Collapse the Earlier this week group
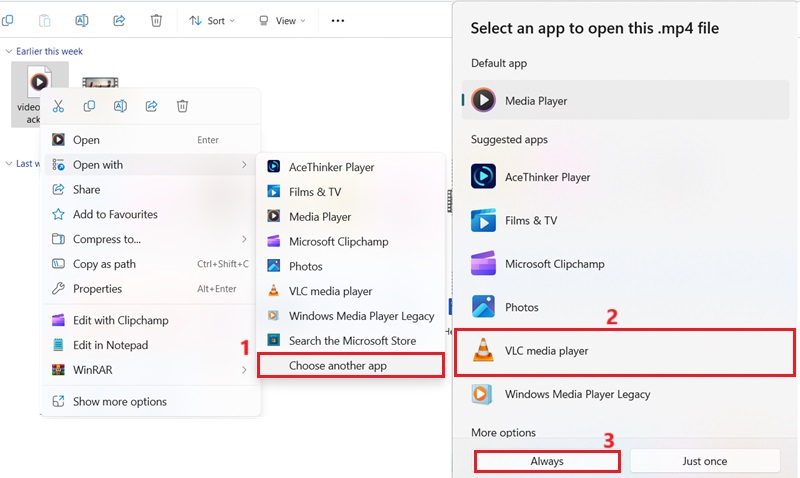Screen dimensions: 800x478 [9, 51]
